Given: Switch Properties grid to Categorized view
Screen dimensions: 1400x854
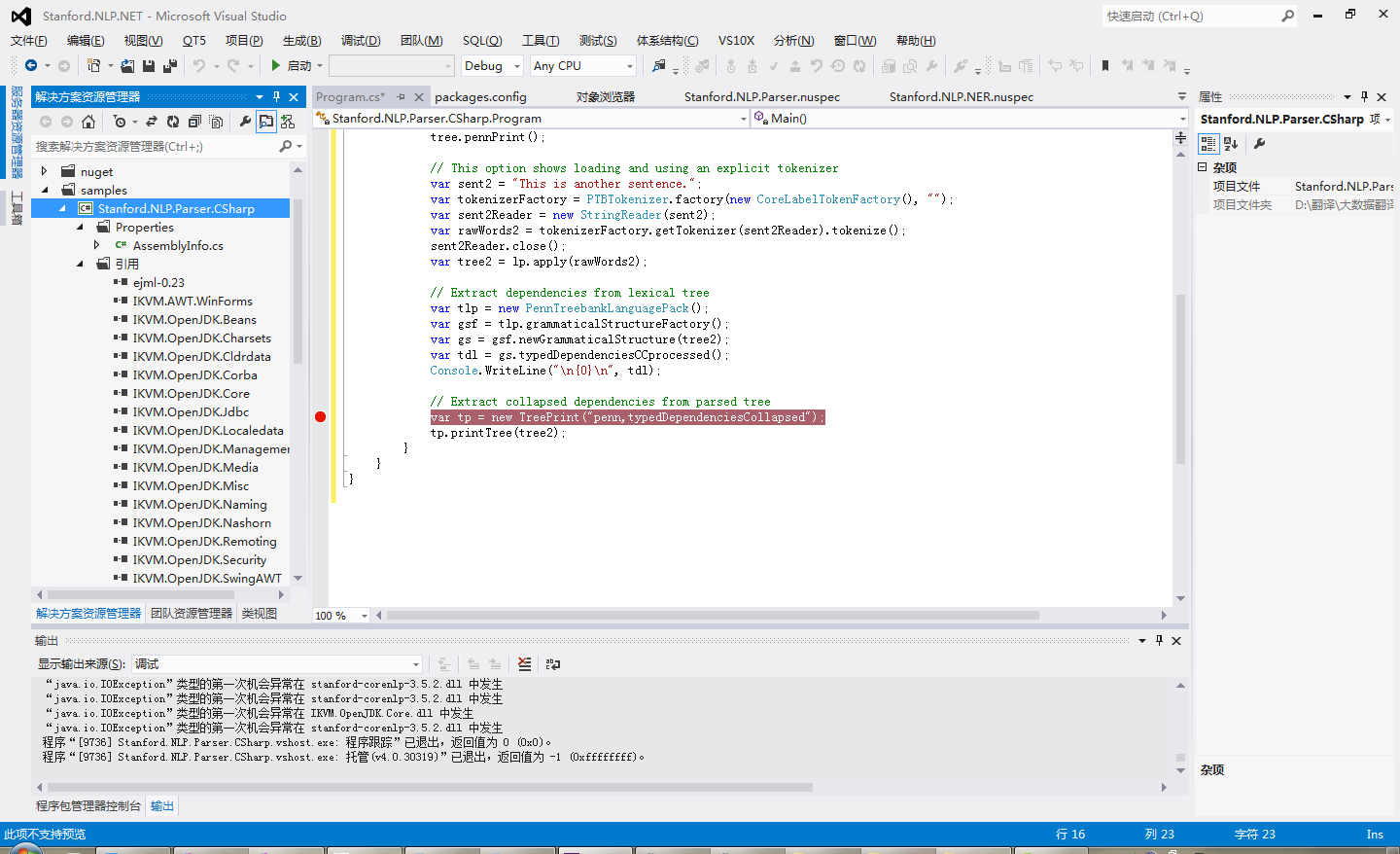Looking at the screenshot, I should click(x=1208, y=143).
